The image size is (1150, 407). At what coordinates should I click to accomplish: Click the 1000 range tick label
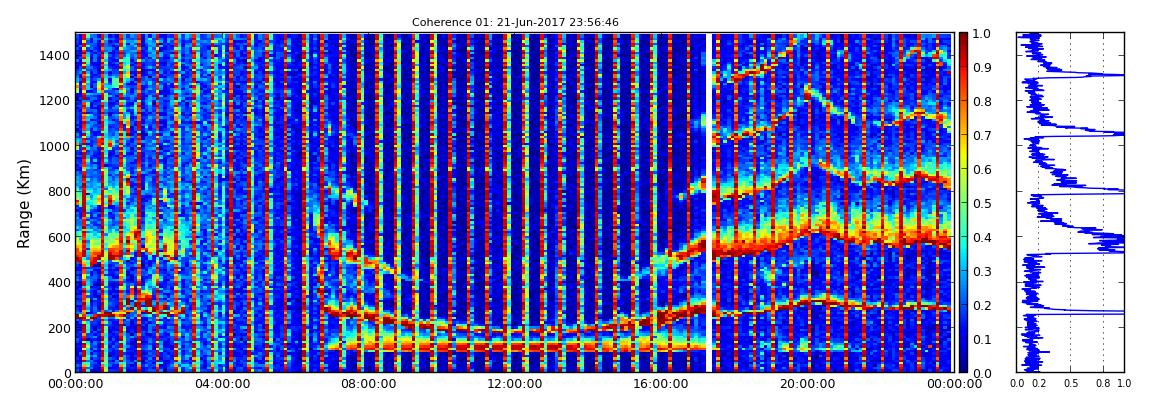pyautogui.click(x=54, y=147)
